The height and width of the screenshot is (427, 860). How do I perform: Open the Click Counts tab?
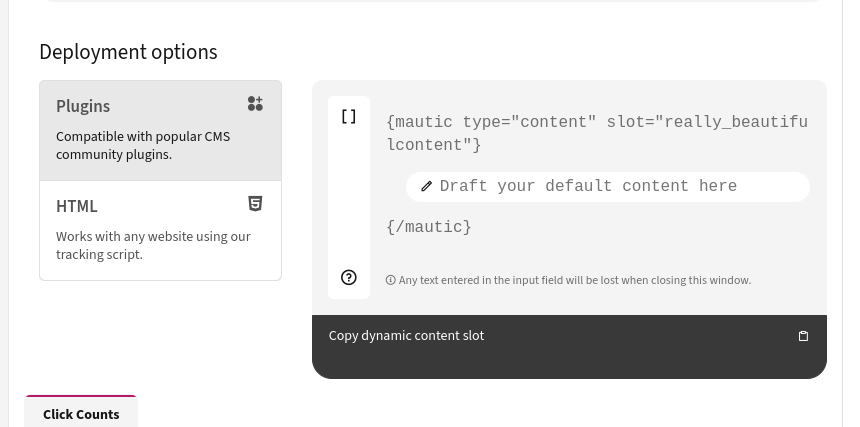tap(81, 414)
